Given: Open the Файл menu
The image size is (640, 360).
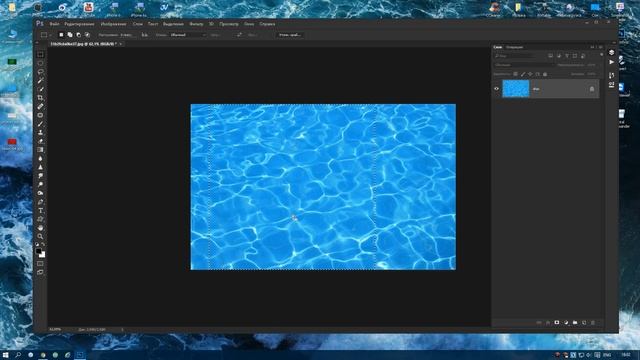Looking at the screenshot, I should tap(54, 24).
